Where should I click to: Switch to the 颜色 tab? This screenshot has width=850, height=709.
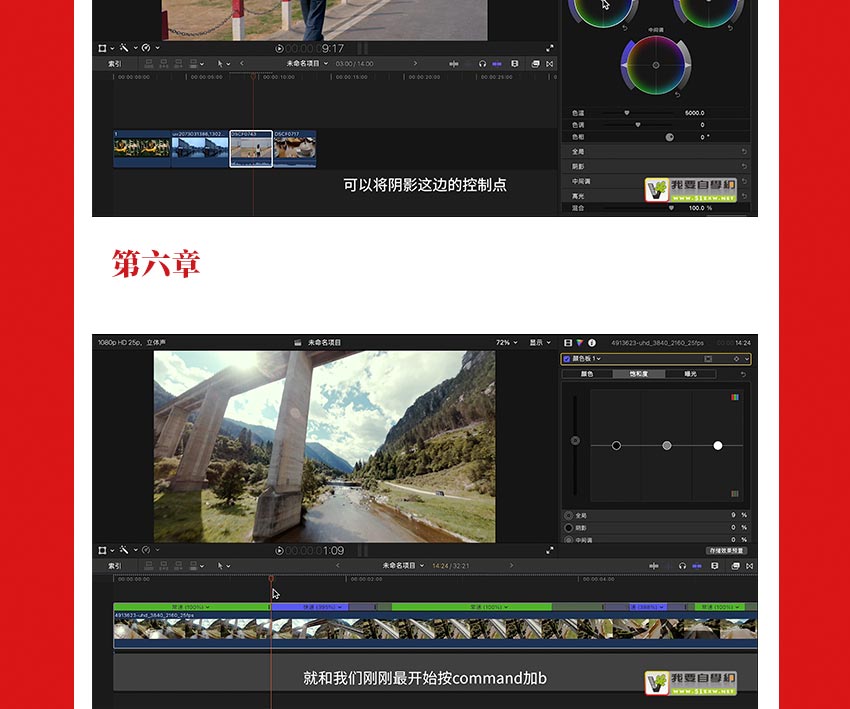click(x=587, y=374)
